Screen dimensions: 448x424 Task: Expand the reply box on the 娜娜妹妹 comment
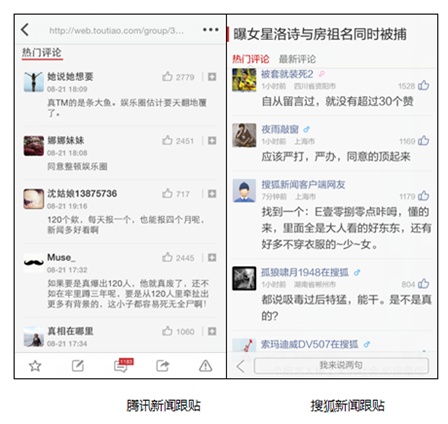tap(212, 141)
